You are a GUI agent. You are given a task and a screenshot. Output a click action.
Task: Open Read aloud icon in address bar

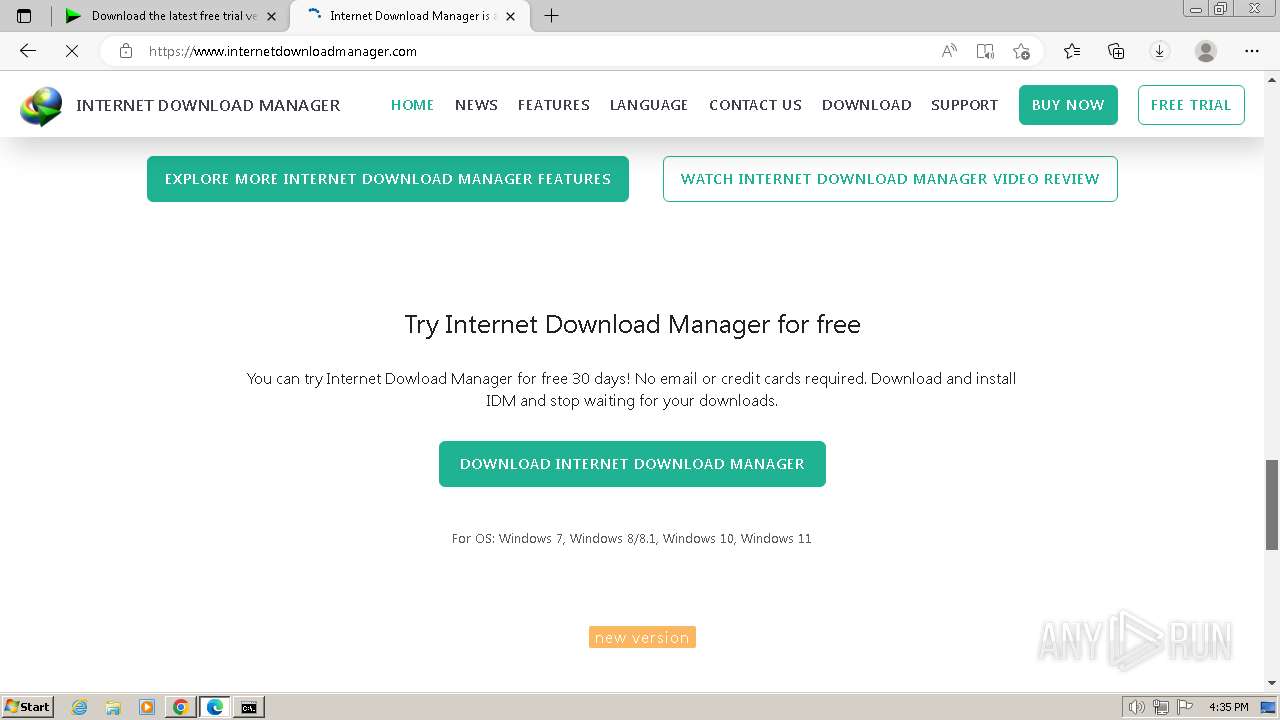tap(949, 51)
